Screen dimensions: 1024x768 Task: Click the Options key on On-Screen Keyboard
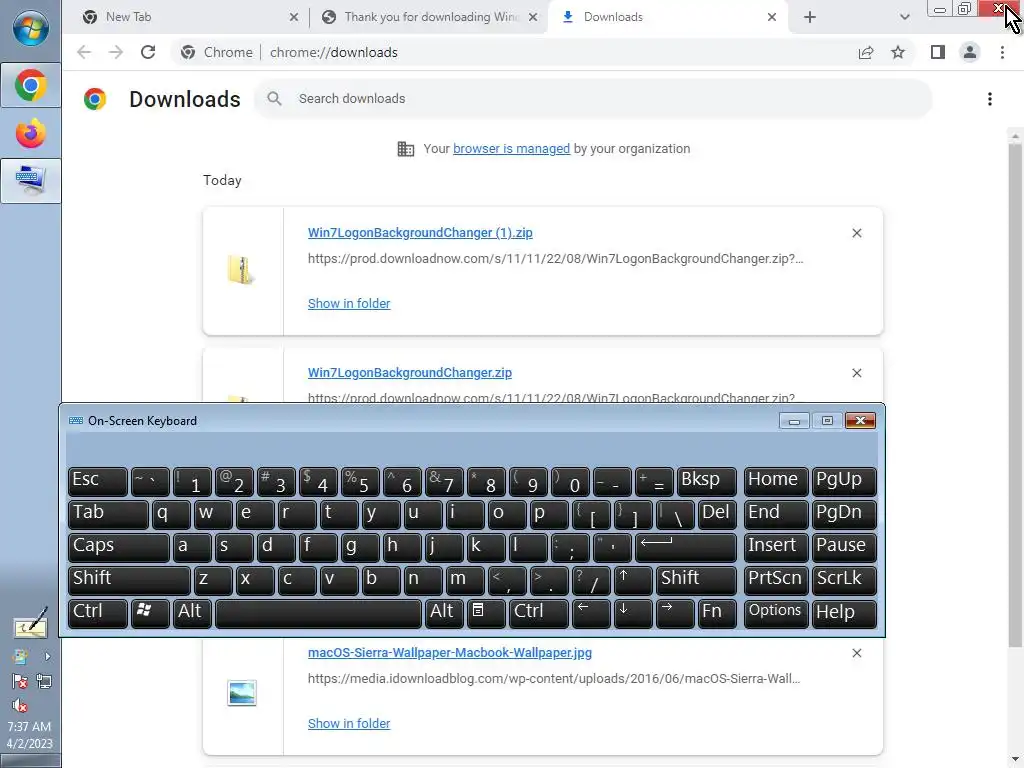tap(776, 613)
